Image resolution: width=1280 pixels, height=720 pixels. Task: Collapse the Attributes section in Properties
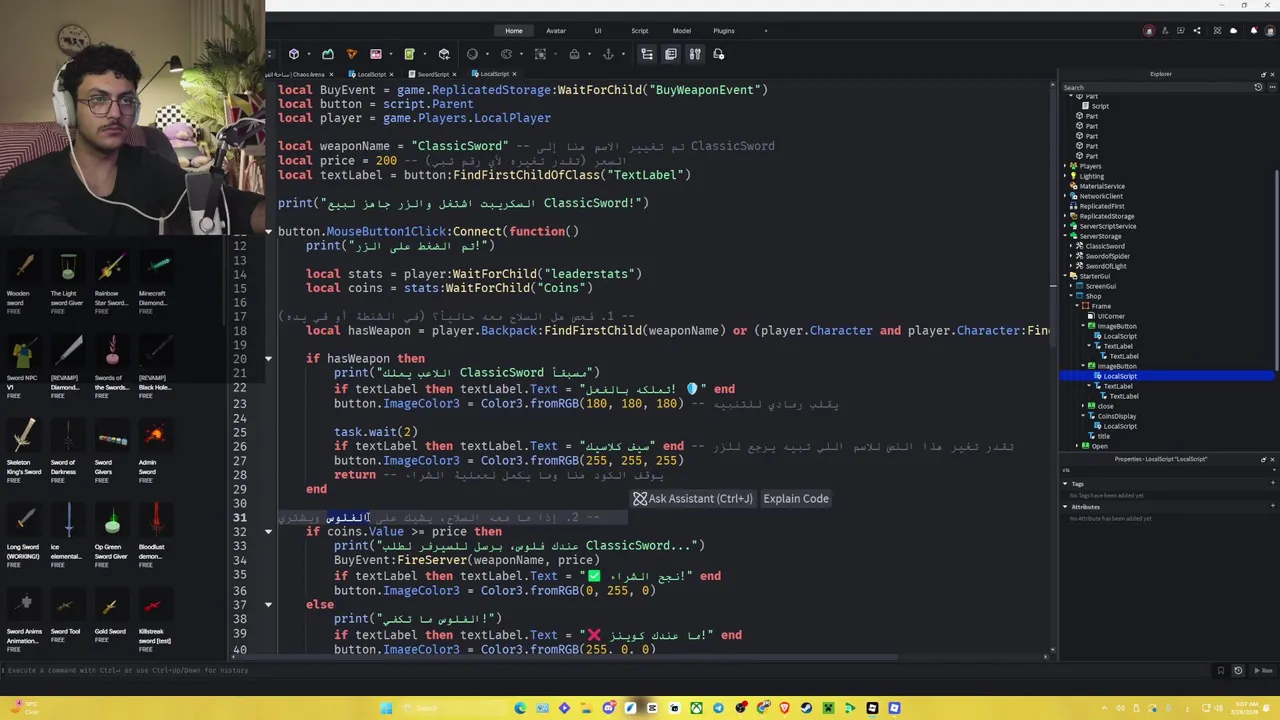(x=1065, y=507)
